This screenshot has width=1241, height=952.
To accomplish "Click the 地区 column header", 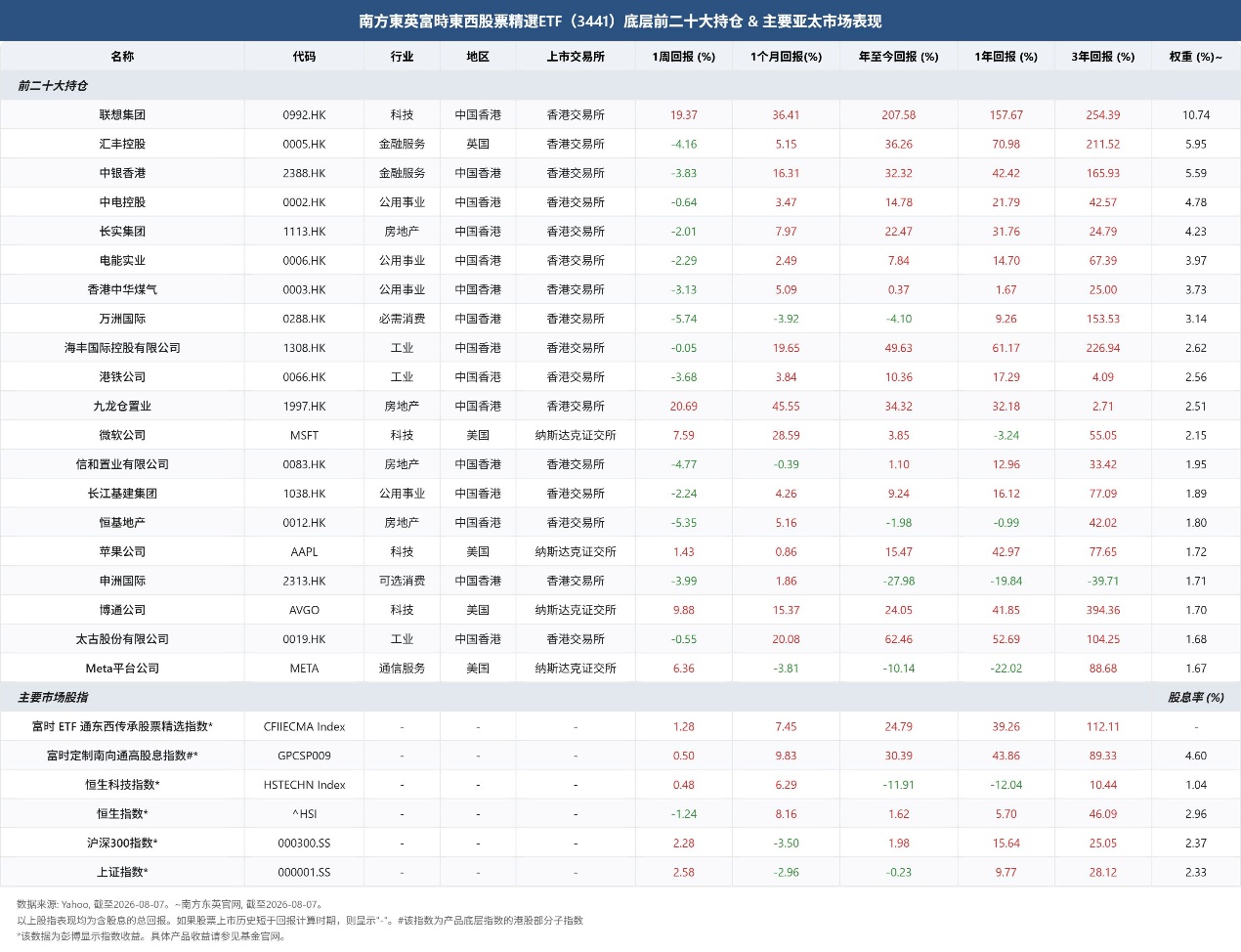I will point(478,57).
